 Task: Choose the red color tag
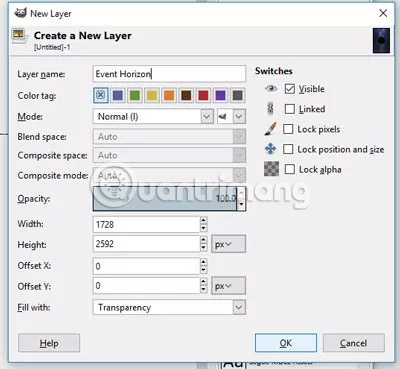(203, 96)
